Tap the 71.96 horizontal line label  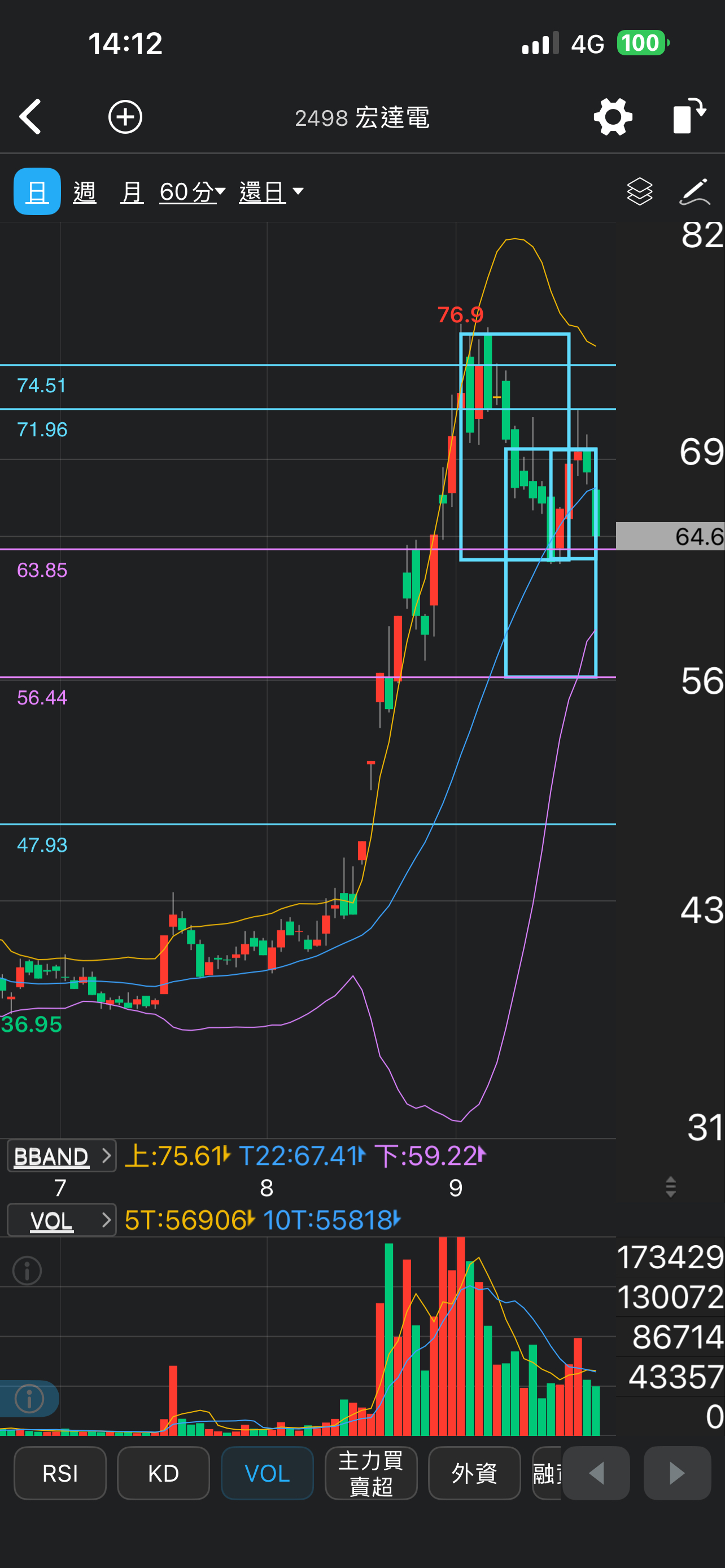click(42, 430)
